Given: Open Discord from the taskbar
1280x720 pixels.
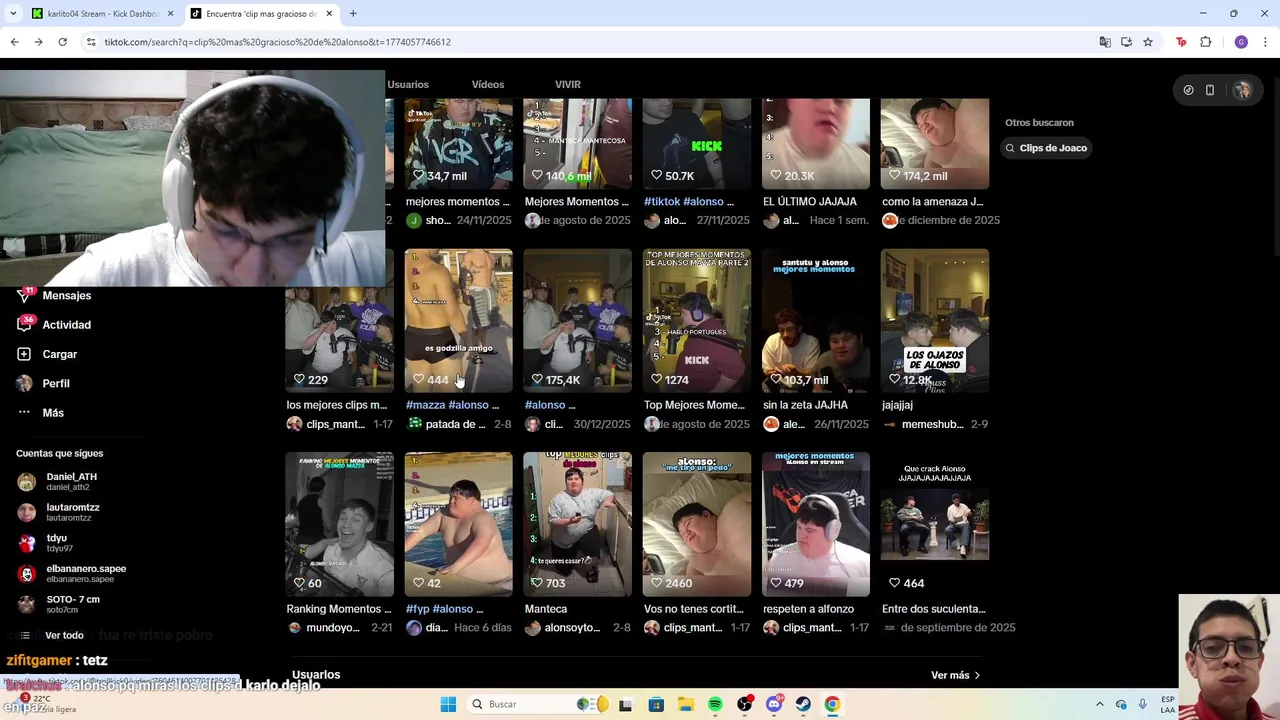Looking at the screenshot, I should pos(774,704).
